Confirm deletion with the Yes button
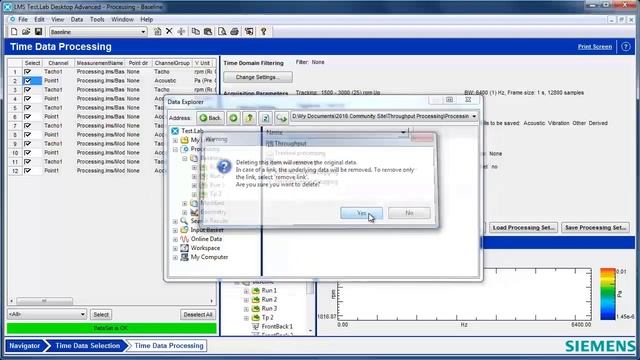This screenshot has height=360, width=640. point(361,213)
